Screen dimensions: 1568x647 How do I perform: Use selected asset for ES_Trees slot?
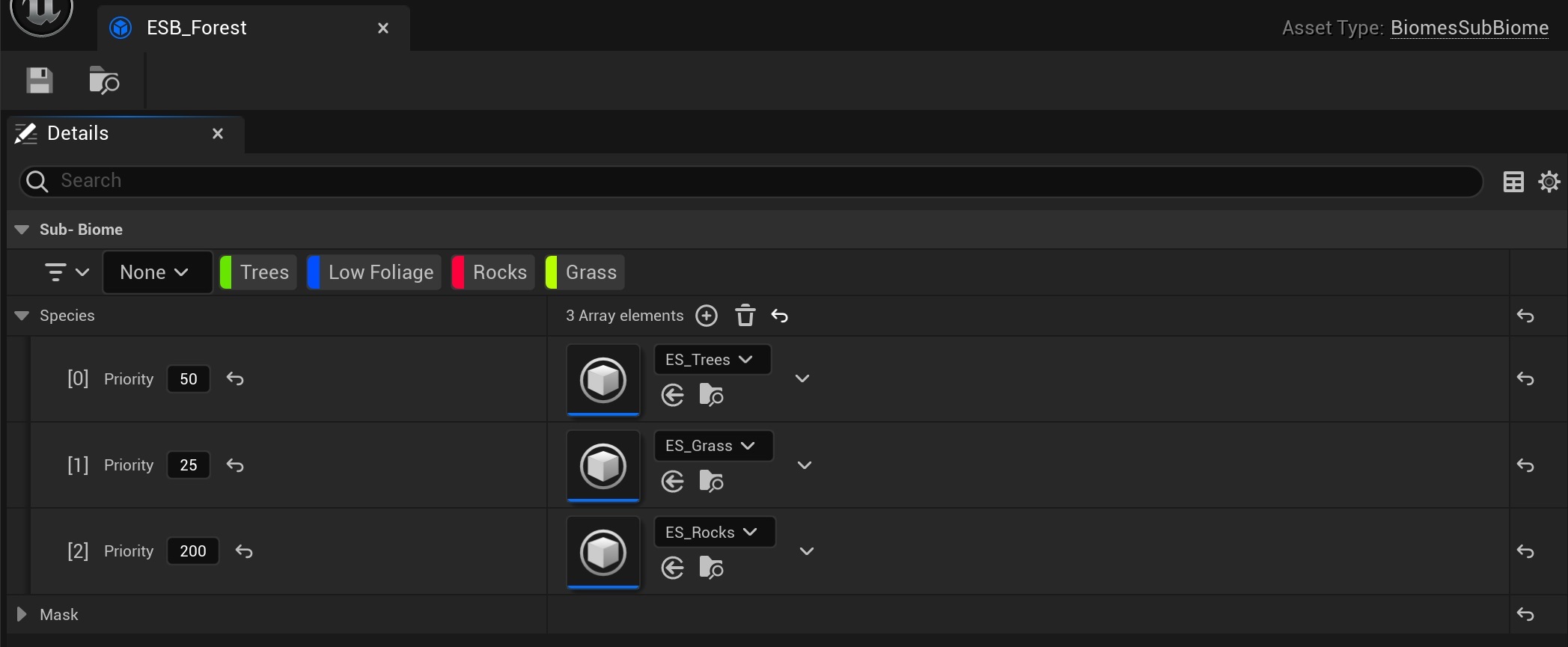pyautogui.click(x=673, y=395)
